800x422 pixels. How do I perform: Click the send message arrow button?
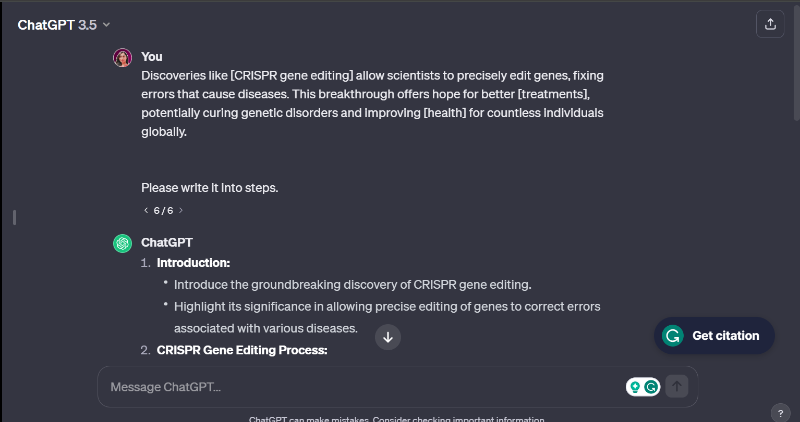(677, 386)
